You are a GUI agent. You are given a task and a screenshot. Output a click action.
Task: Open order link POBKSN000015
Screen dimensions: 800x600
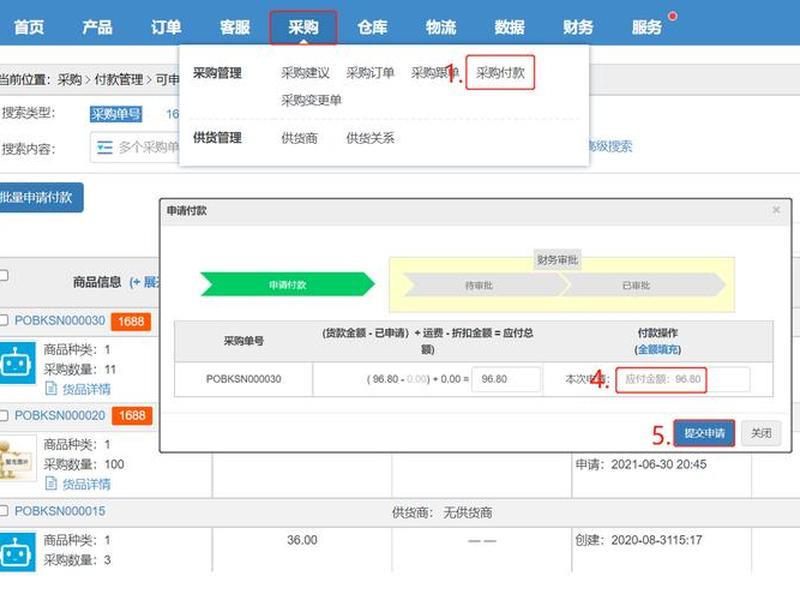[x=60, y=511]
